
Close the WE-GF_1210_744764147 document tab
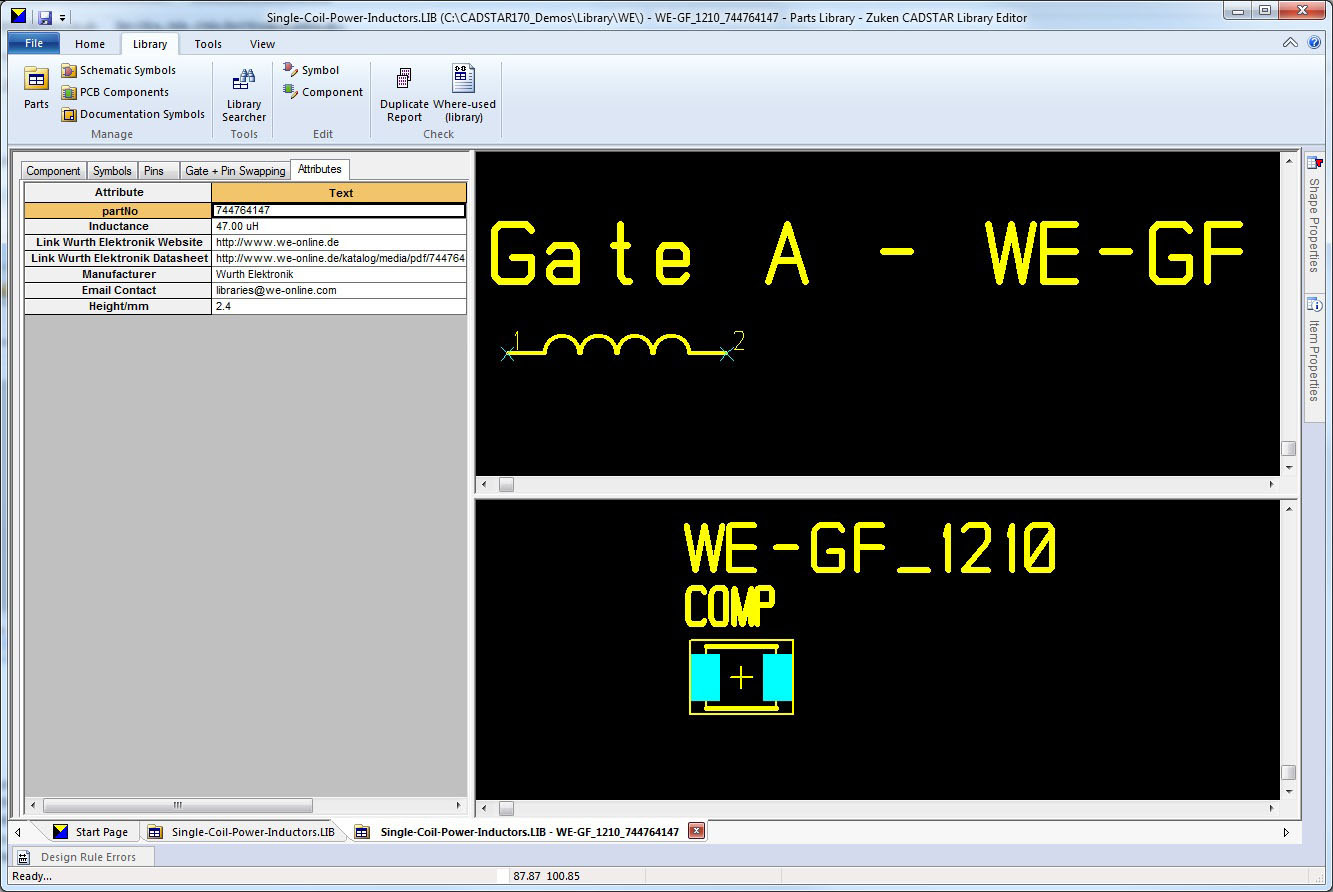click(x=696, y=831)
